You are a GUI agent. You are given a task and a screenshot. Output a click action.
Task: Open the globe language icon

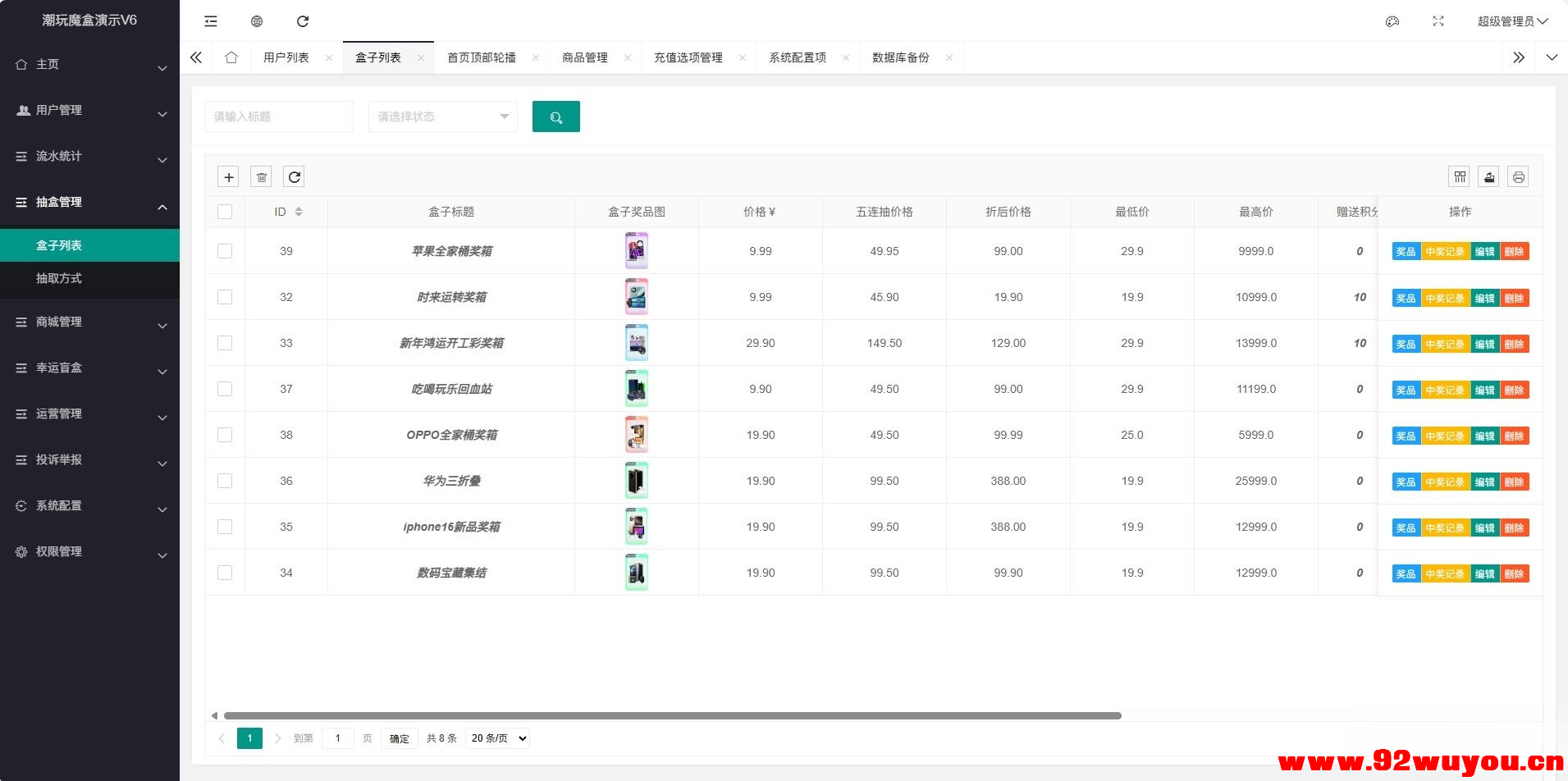pyautogui.click(x=257, y=21)
